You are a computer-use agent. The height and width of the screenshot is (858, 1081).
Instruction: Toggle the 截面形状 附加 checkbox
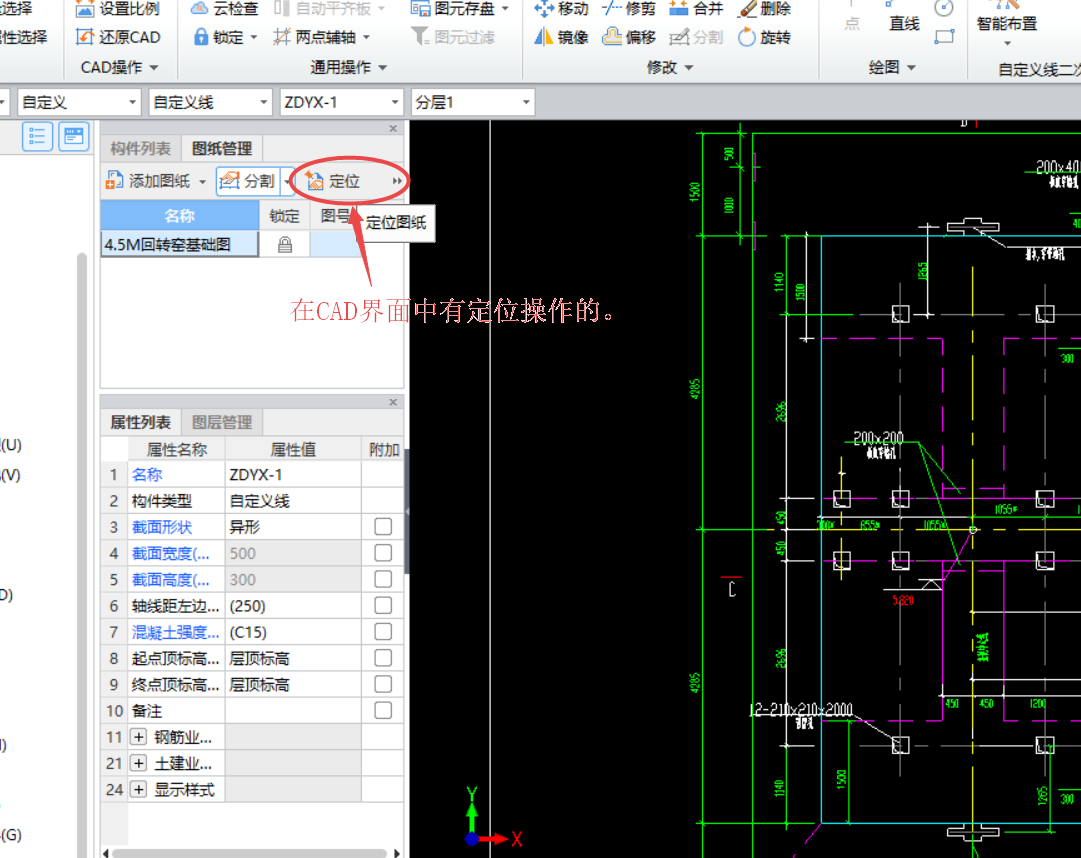point(383,527)
